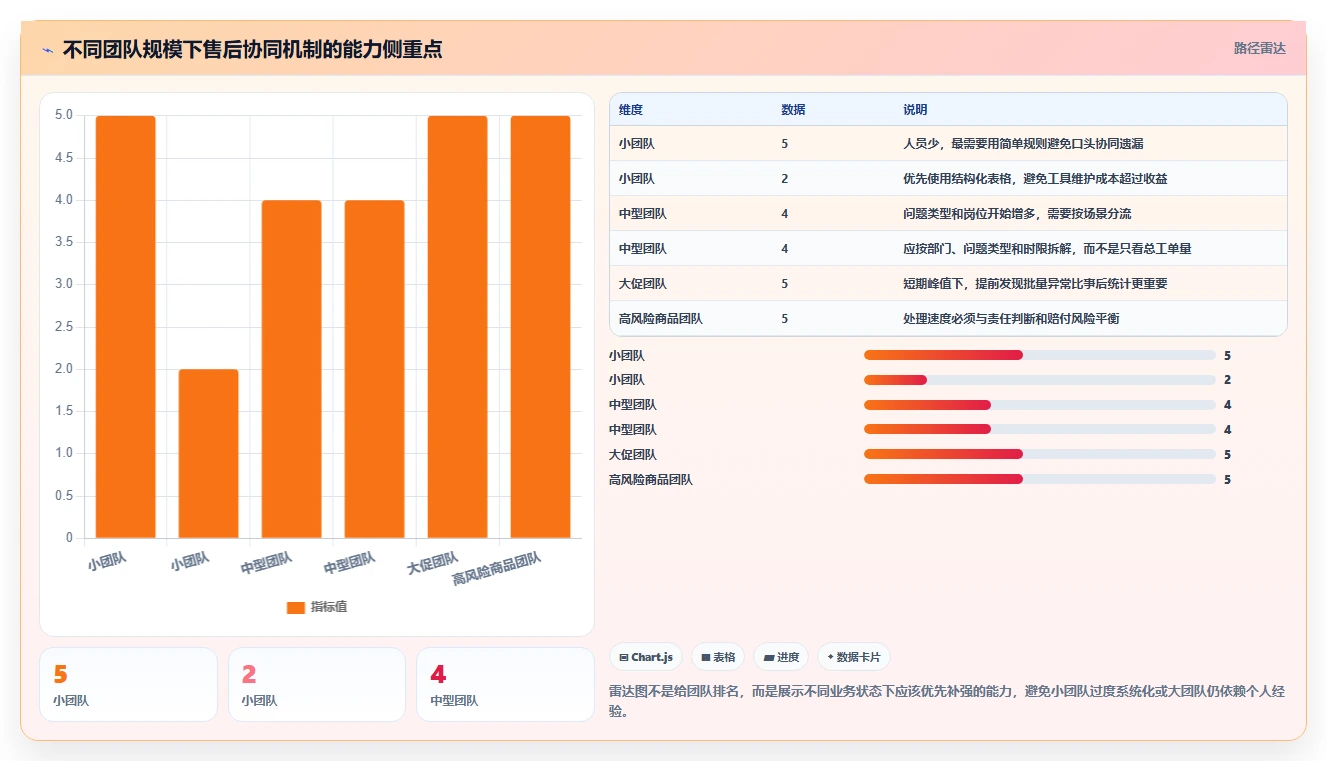Screen dimensions: 1327x761
Task: Click the title 不同团队规模下售后协同机制的能力侧重点
Action: tap(252, 49)
